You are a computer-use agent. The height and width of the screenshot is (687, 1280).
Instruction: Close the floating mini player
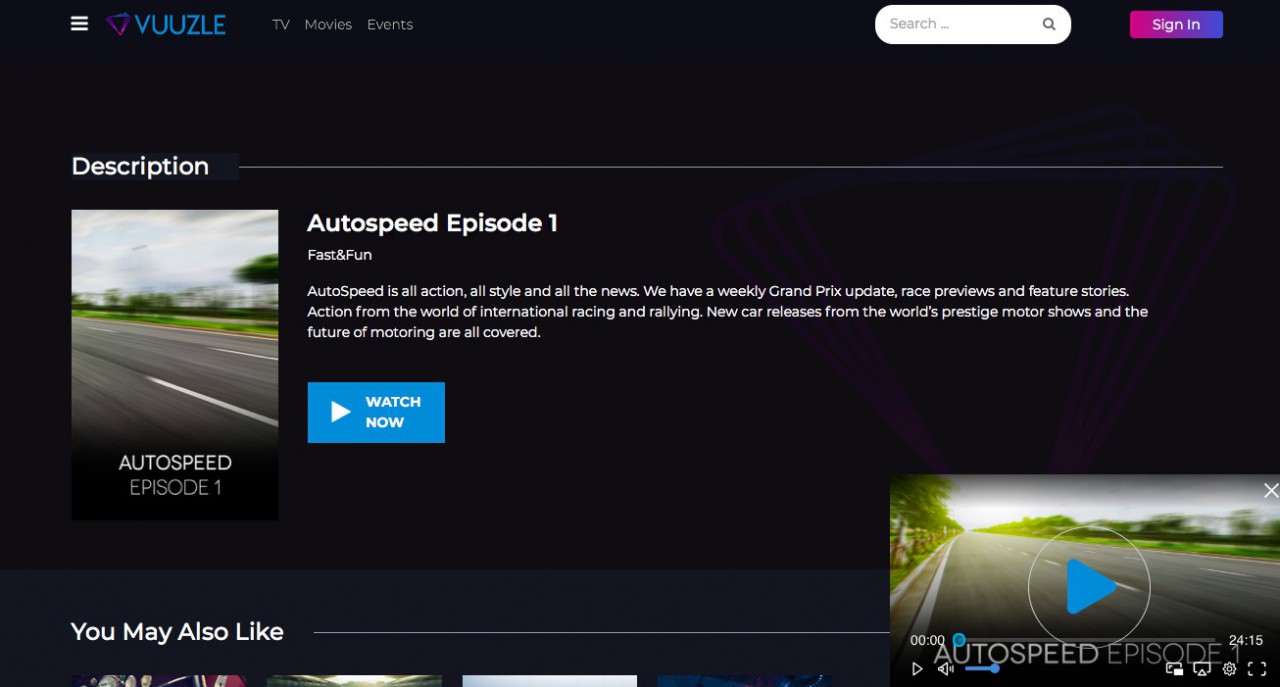[x=1270, y=490]
